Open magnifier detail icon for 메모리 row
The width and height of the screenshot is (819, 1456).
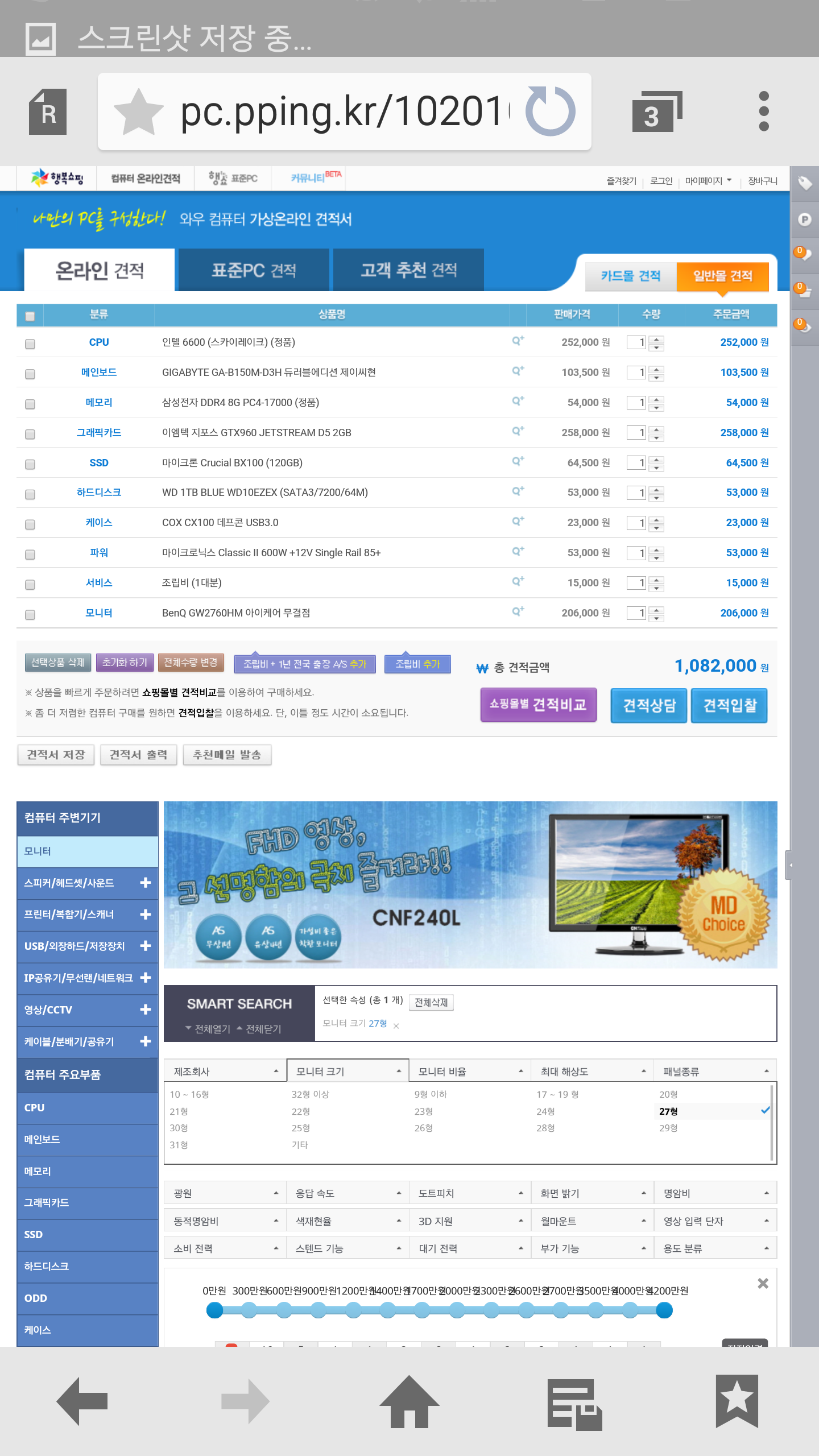pyautogui.click(x=518, y=401)
